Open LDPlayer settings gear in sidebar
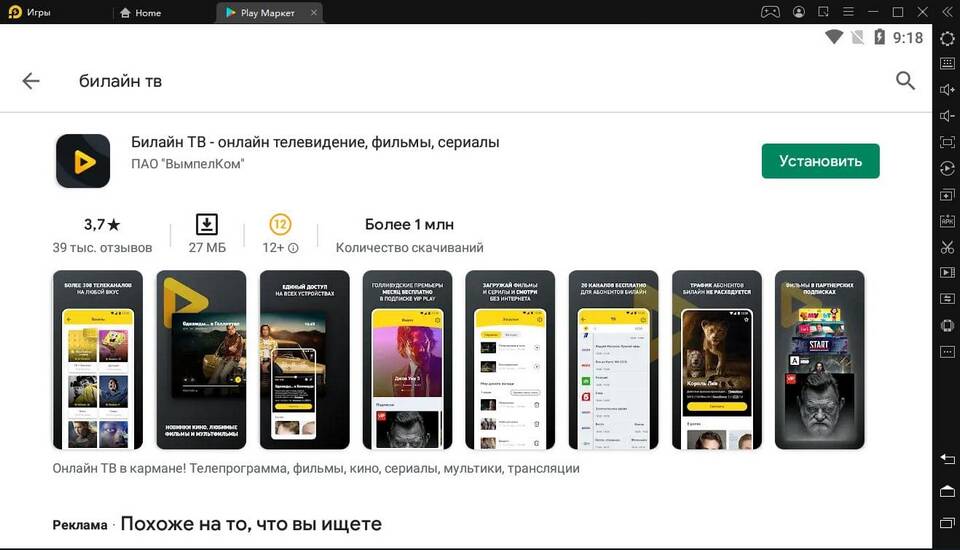Image resolution: width=960 pixels, height=550 pixels. point(947,38)
